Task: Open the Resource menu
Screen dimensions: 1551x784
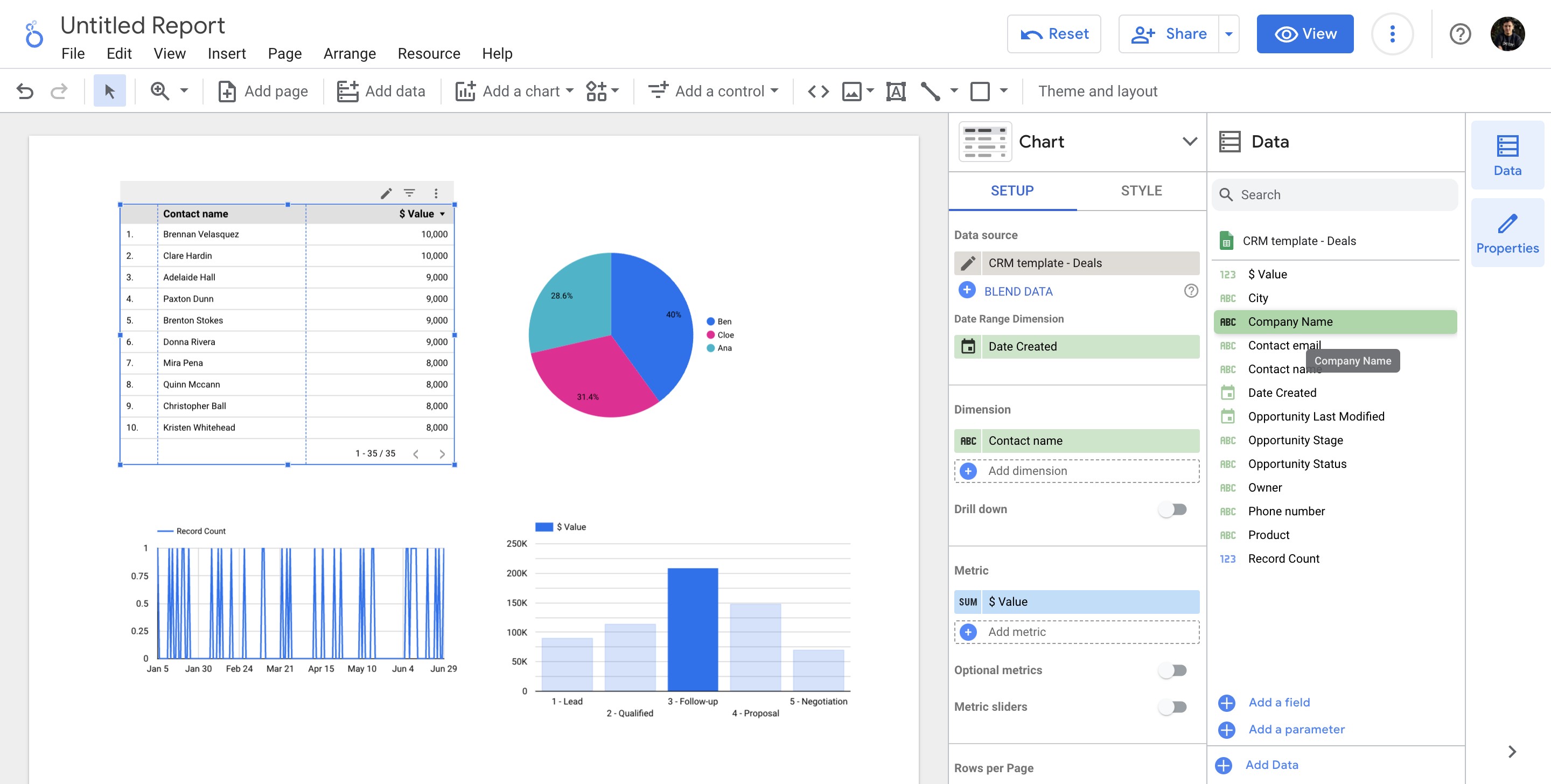Action: point(429,53)
